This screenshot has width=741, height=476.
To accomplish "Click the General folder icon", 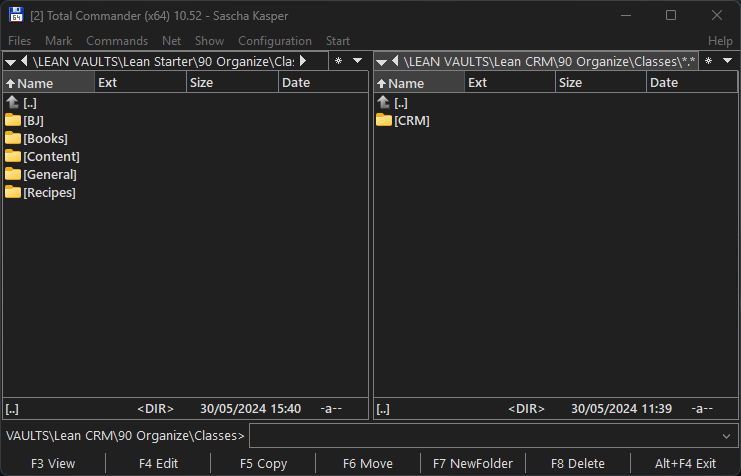I will click(13, 174).
